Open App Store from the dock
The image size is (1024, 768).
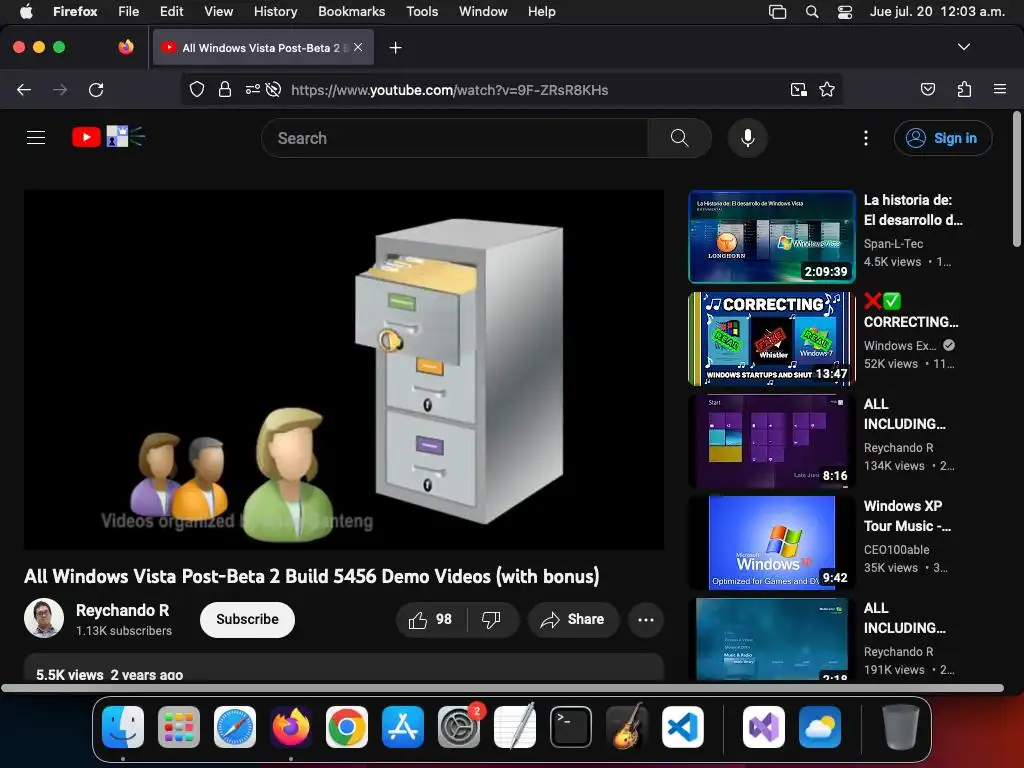(x=403, y=727)
